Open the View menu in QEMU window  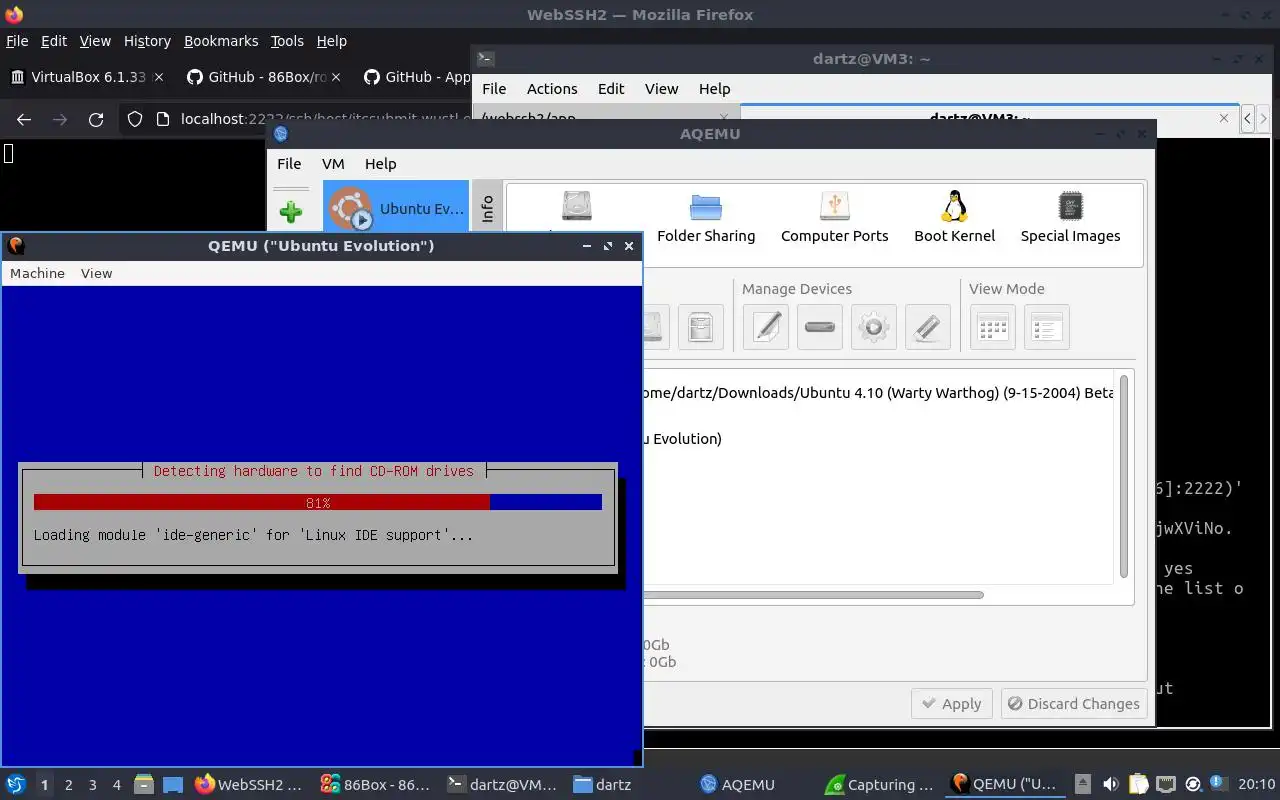coord(96,273)
